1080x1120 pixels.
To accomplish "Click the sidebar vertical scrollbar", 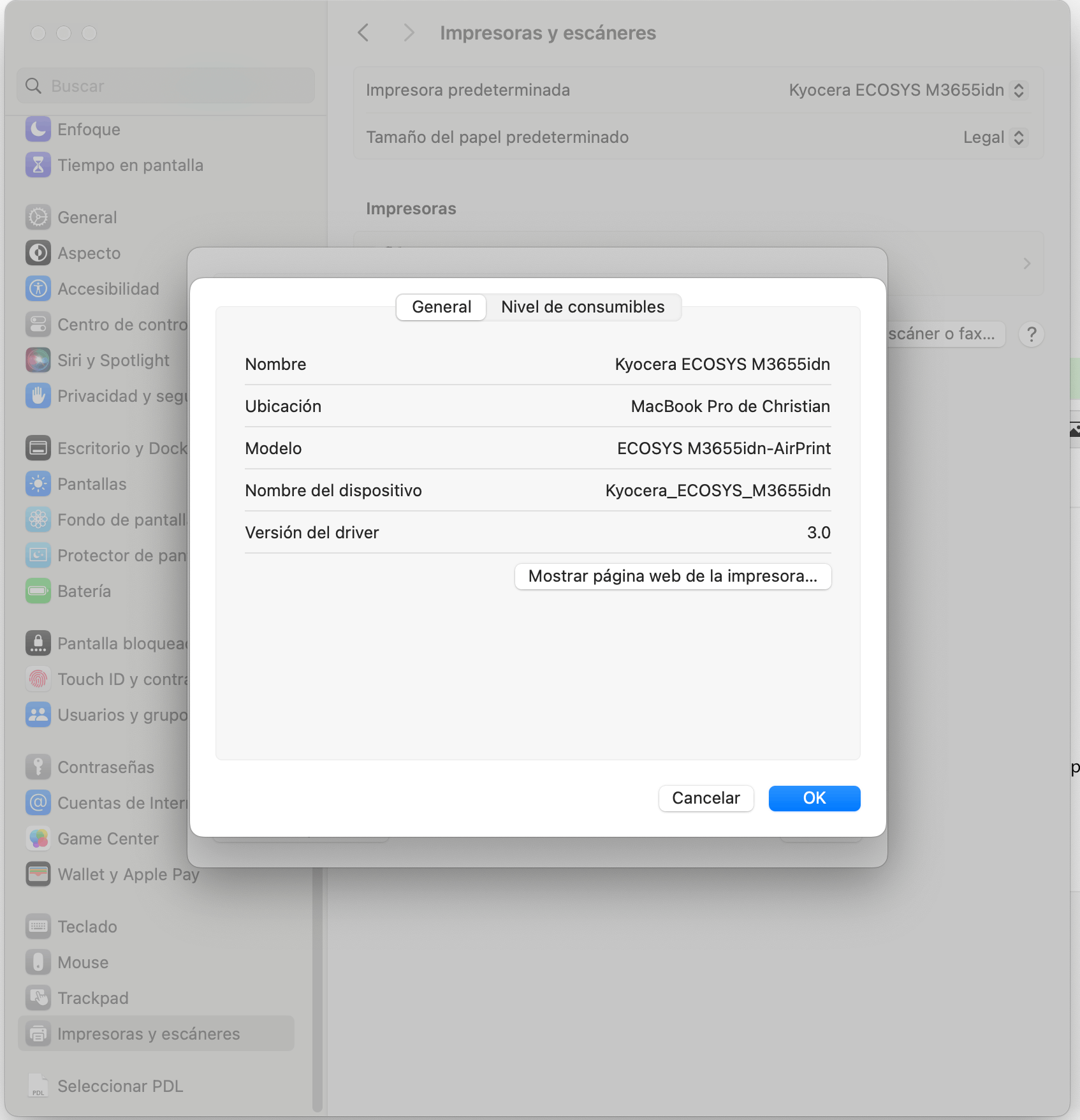I will point(317,989).
